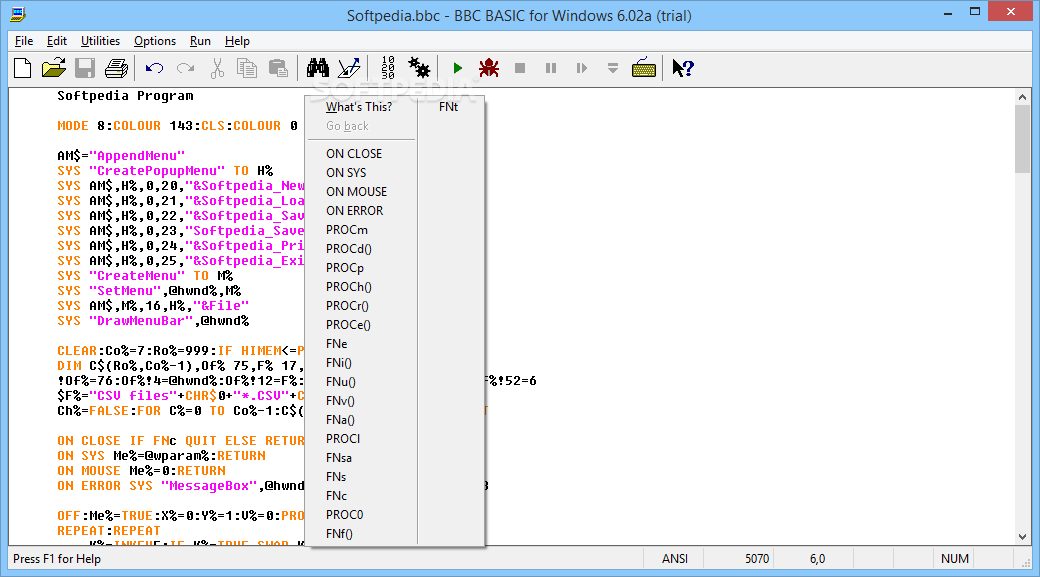This screenshot has width=1040, height=577.
Task: Click the New file icon
Action: [23, 68]
